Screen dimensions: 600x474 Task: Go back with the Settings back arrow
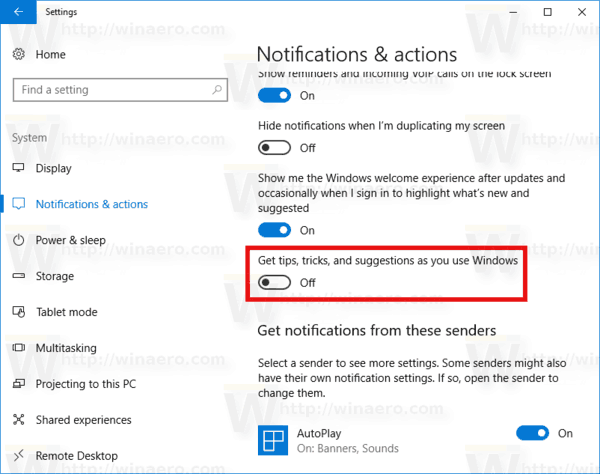click(18, 12)
